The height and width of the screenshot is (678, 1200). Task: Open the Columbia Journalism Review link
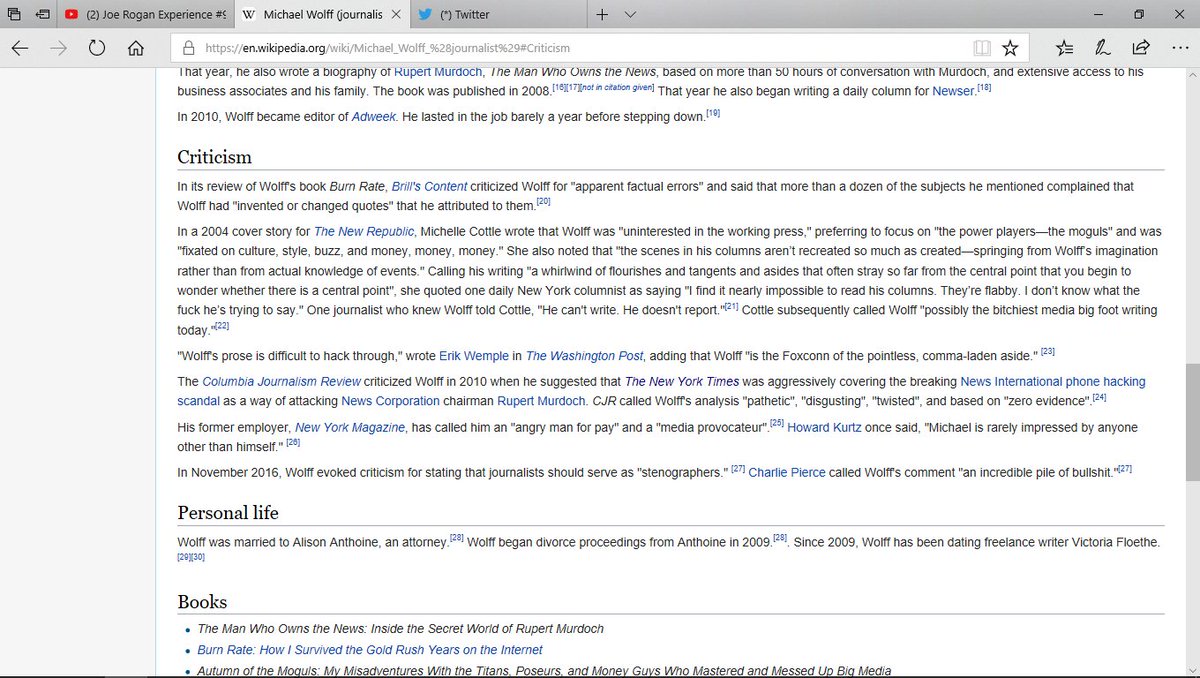281,382
